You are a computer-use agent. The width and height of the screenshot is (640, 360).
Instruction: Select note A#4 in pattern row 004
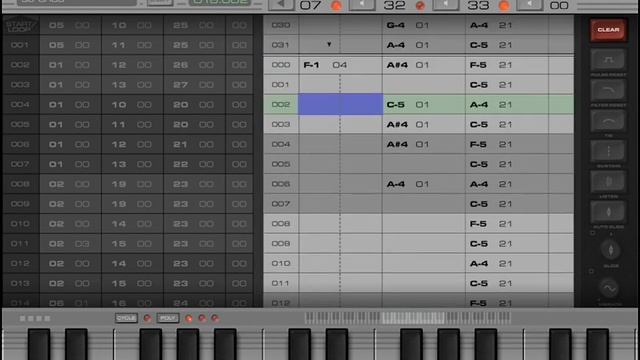397,144
